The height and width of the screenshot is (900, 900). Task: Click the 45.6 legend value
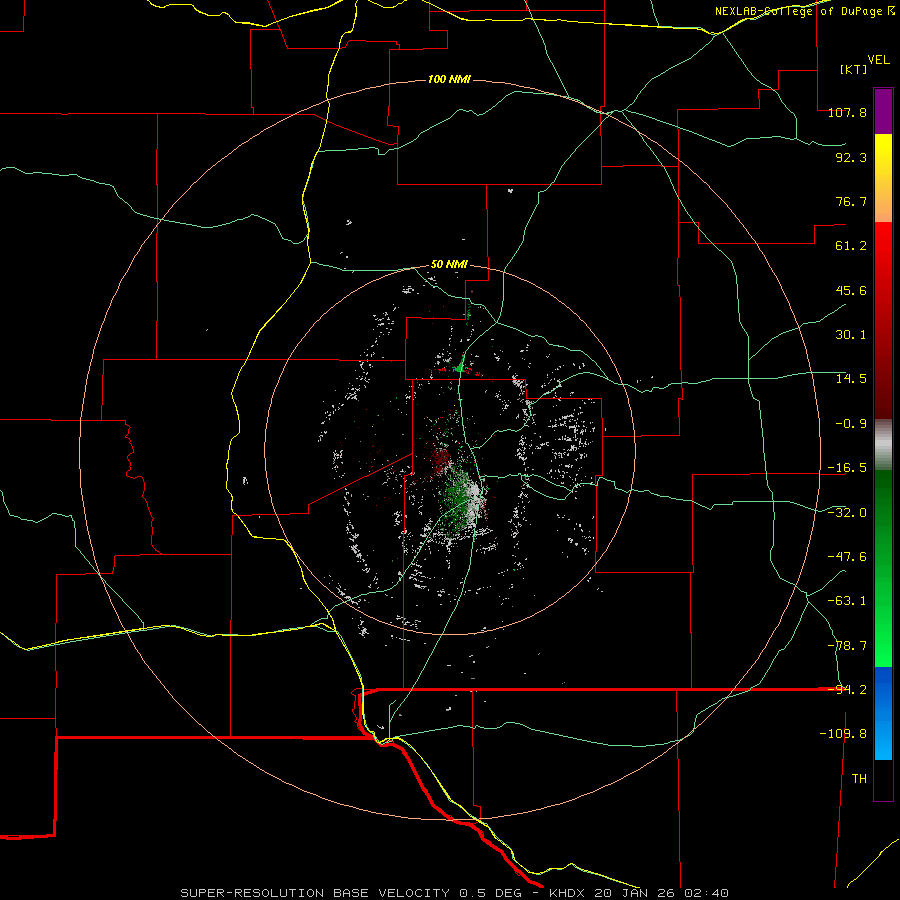(x=851, y=290)
